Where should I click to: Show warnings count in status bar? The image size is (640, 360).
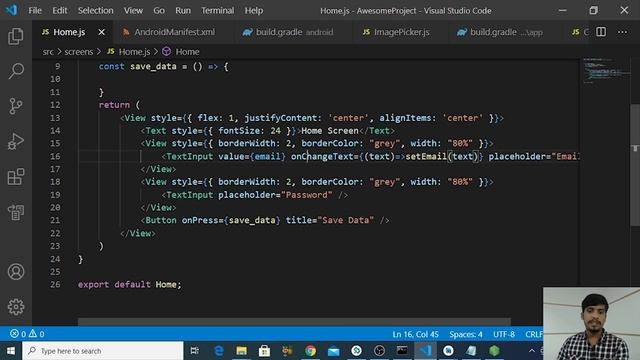click(37, 334)
